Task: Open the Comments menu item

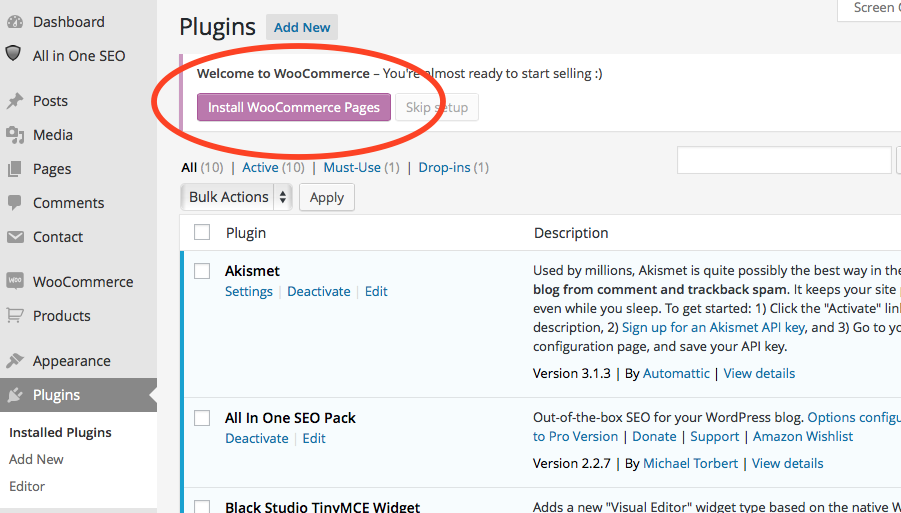Action: click(68, 203)
